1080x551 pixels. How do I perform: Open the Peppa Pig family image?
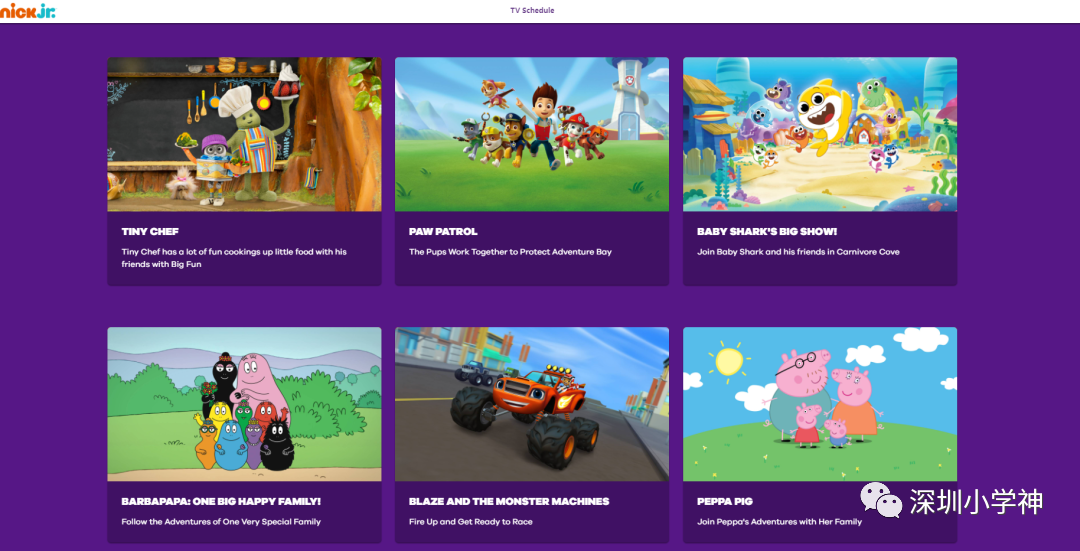point(819,404)
